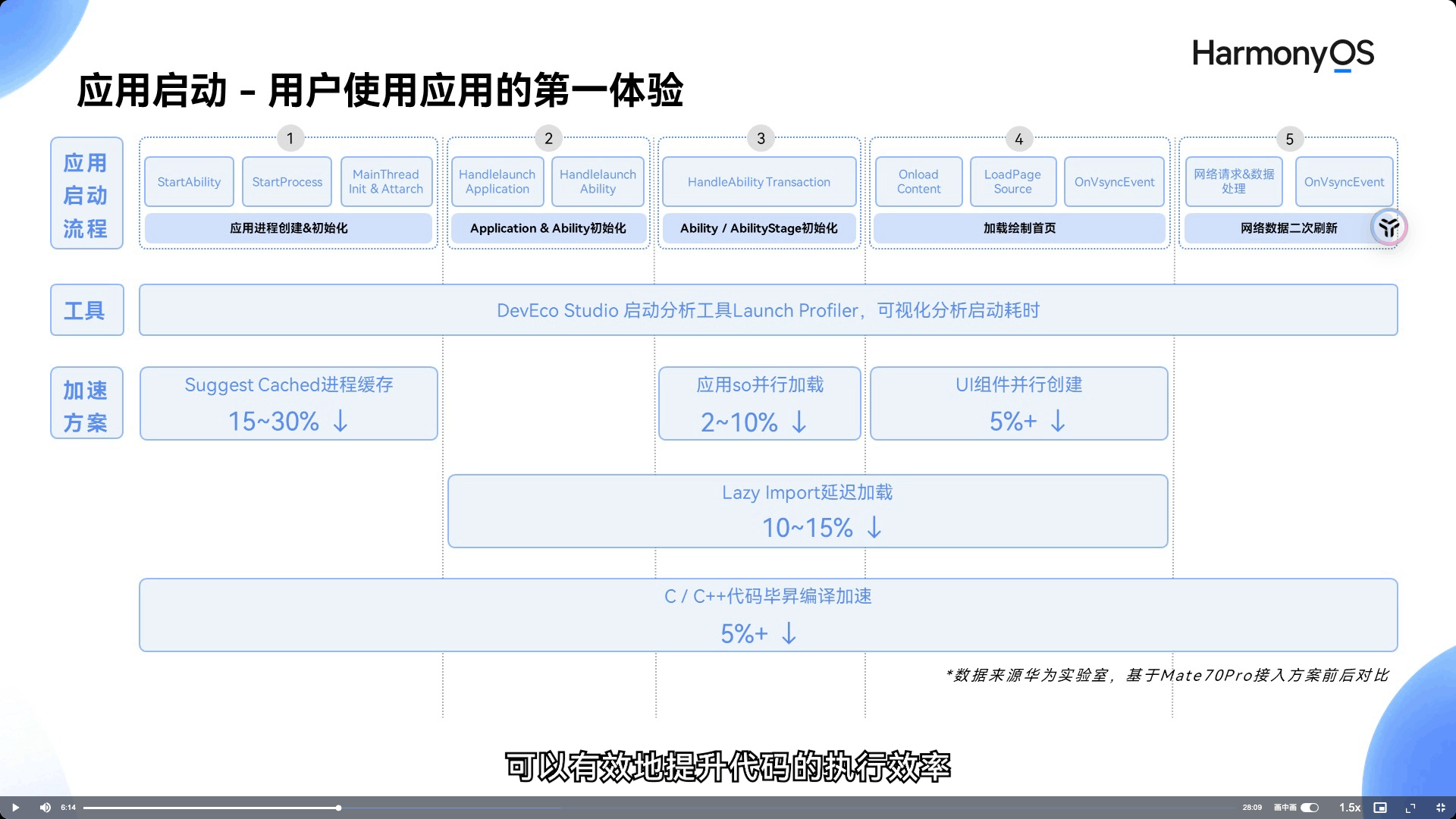Click the circled step number 3
The width and height of the screenshot is (1456, 819).
(x=761, y=138)
